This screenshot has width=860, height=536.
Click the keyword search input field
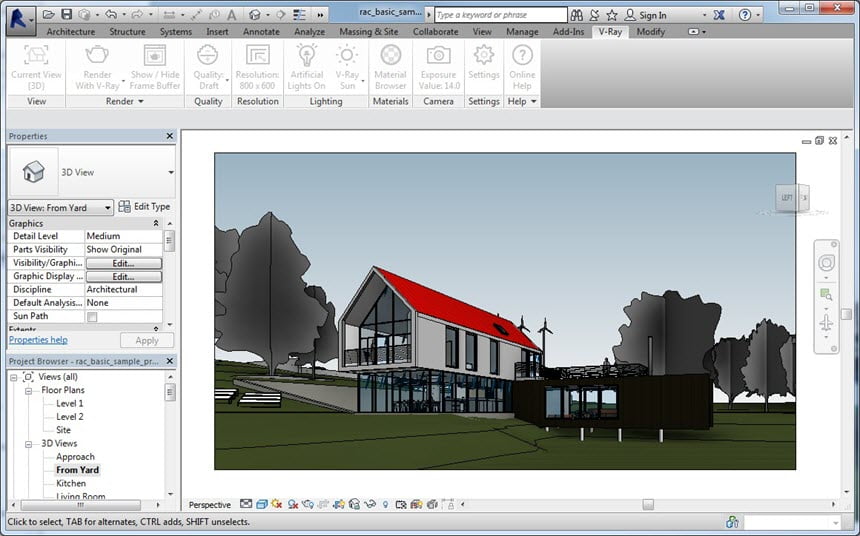coord(501,15)
